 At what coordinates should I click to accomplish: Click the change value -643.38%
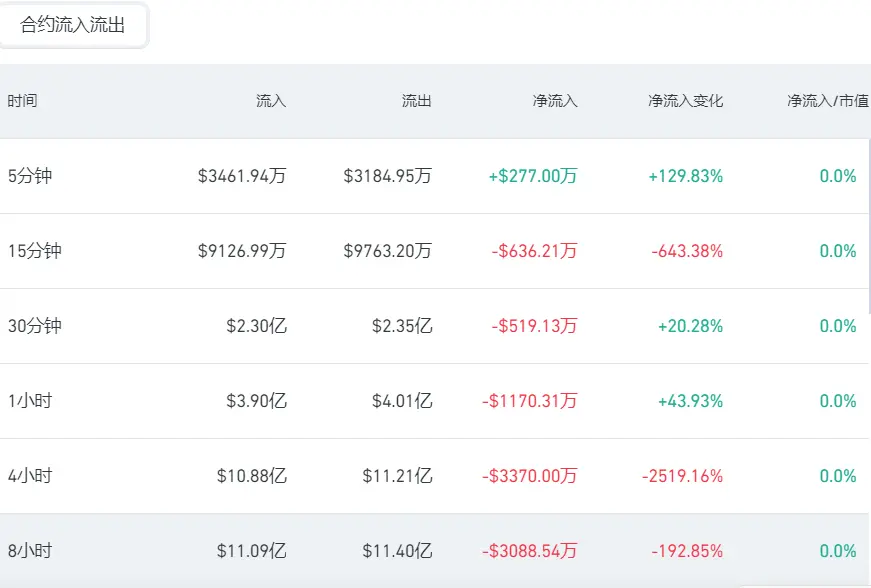pos(687,251)
